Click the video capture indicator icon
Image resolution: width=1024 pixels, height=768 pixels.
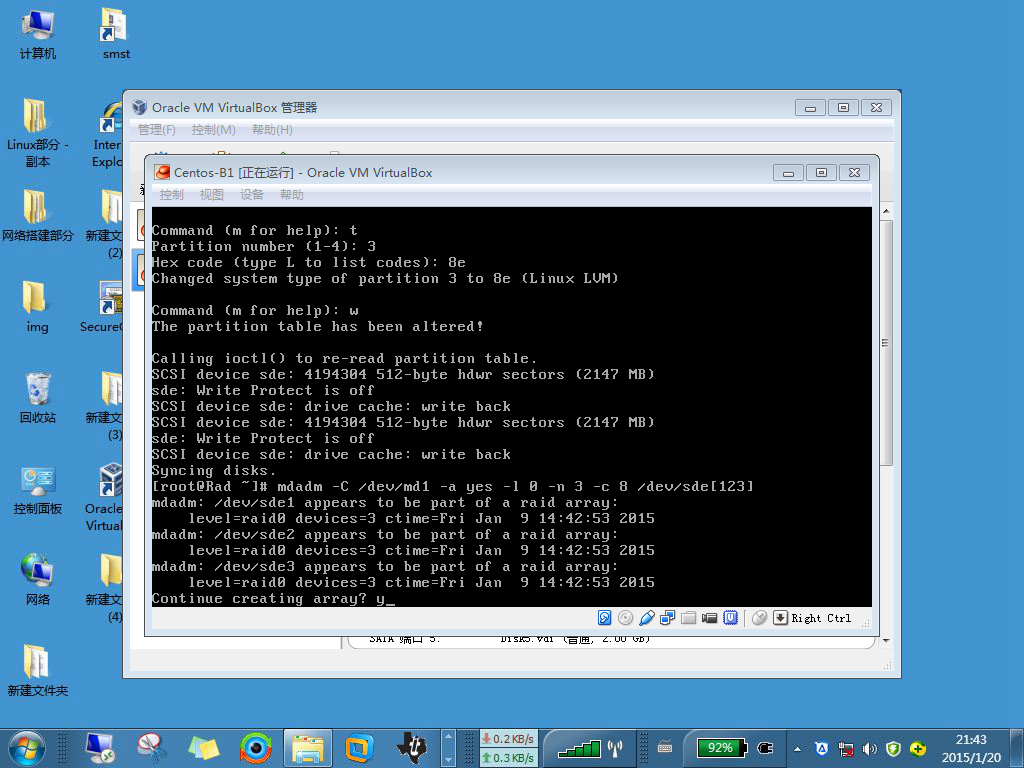tap(709, 618)
